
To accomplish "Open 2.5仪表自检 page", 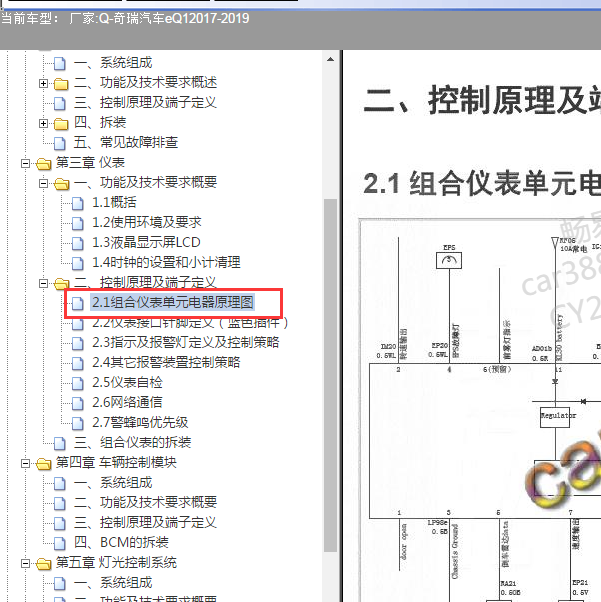I will [127, 382].
